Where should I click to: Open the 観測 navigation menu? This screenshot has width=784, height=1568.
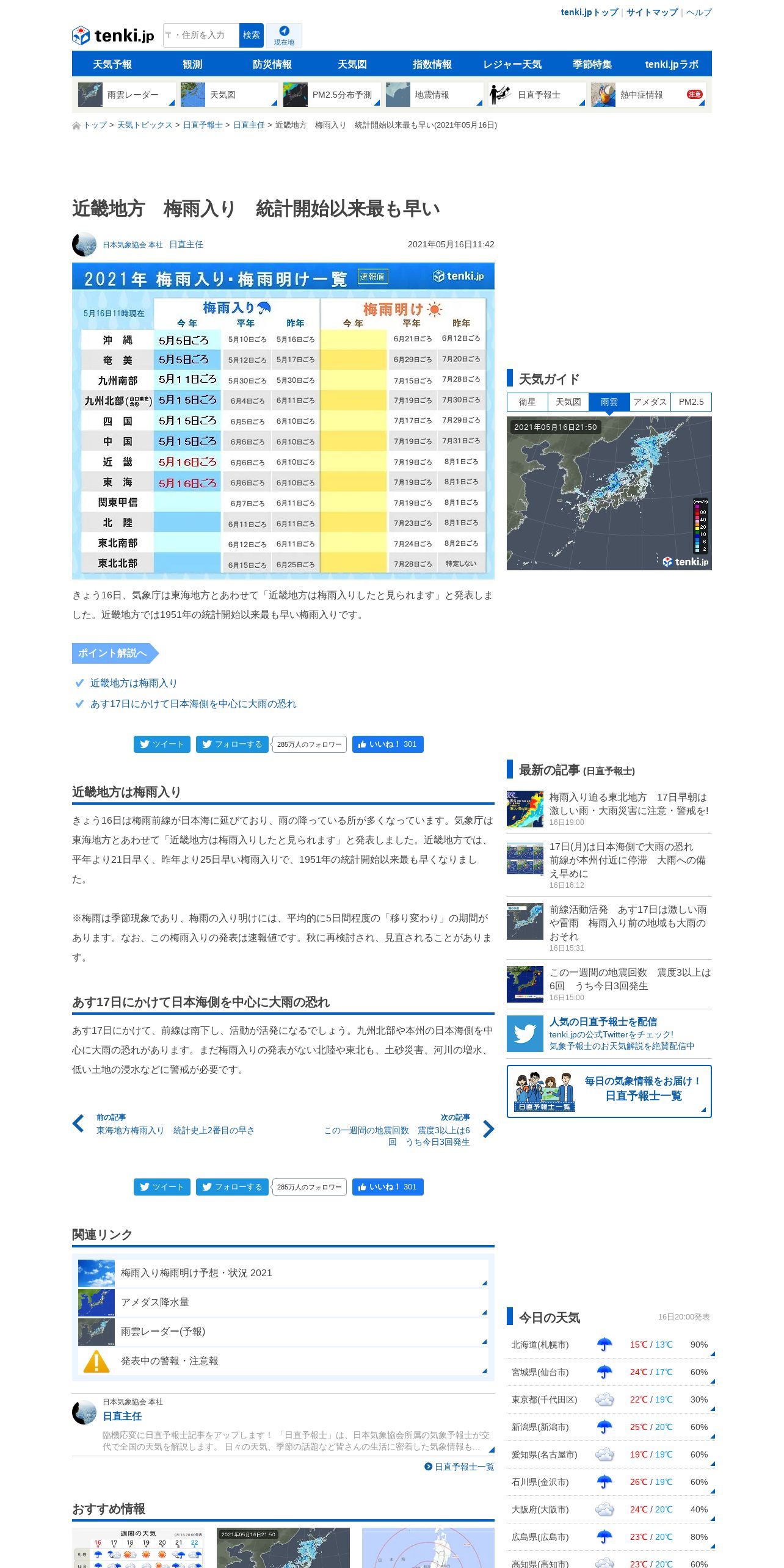(x=192, y=64)
